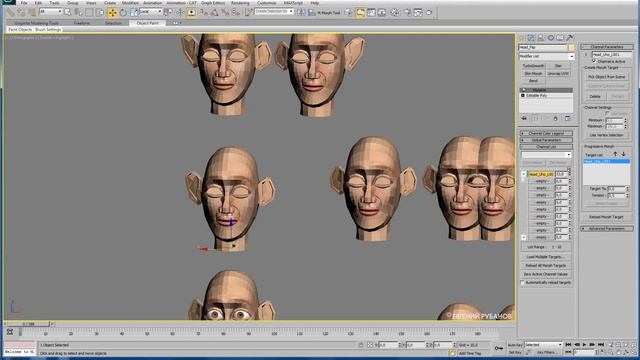Click object color swatch beside name field
The image size is (640, 360).
pyautogui.click(x=571, y=47)
